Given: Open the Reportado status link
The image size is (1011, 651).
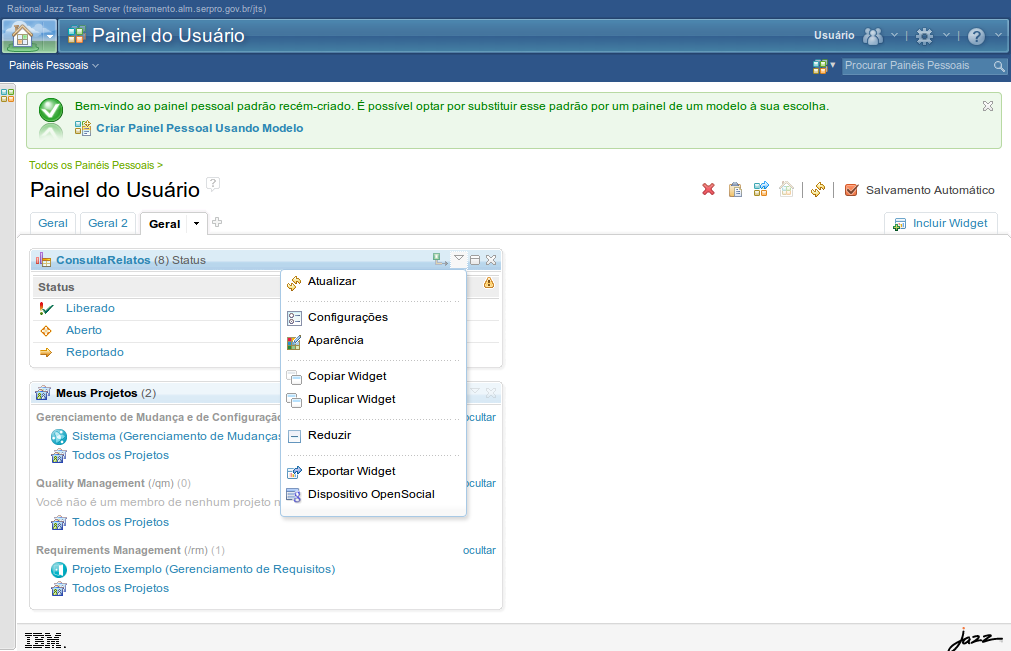Looking at the screenshot, I should coord(95,352).
